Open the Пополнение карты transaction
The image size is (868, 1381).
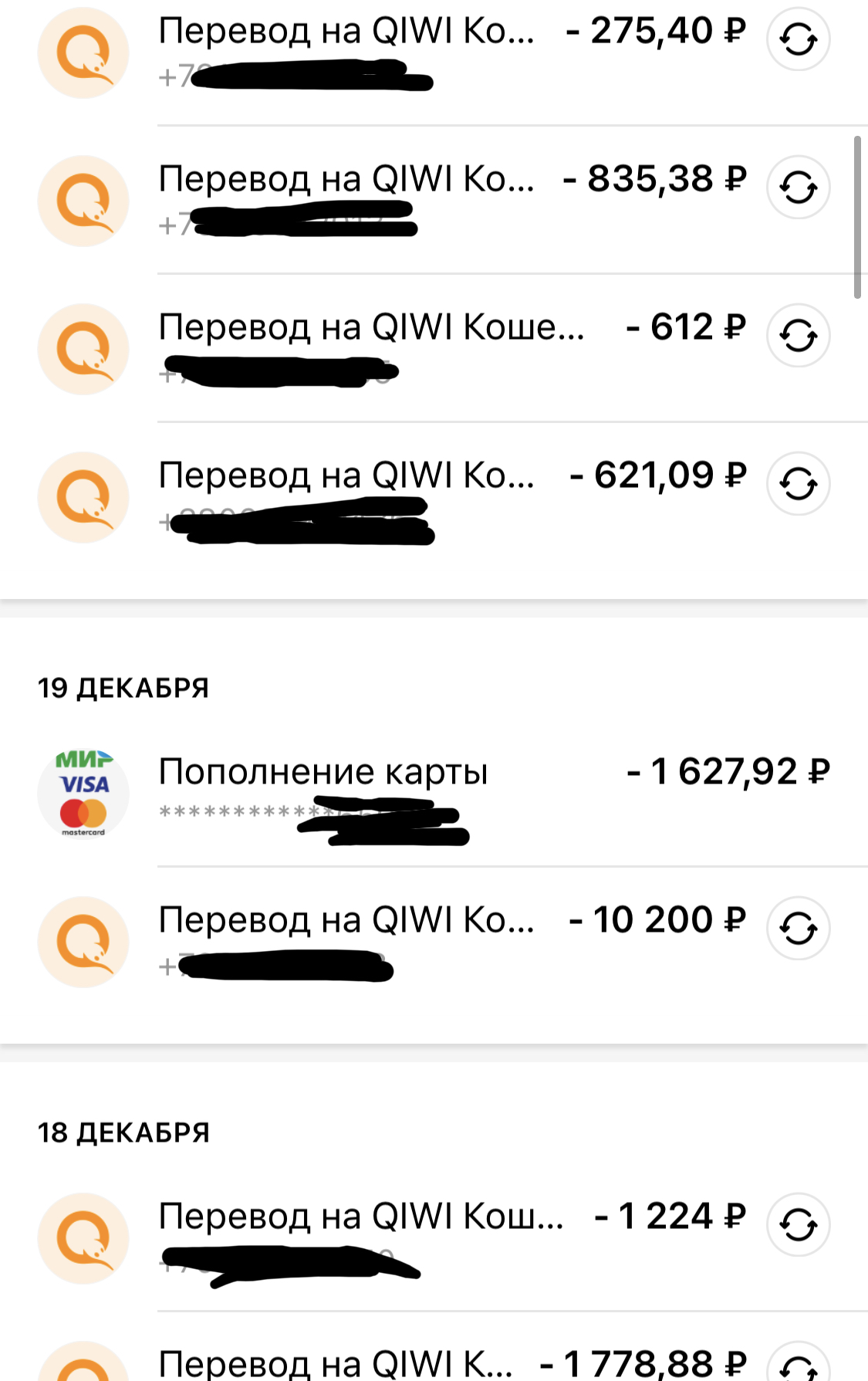(323, 772)
